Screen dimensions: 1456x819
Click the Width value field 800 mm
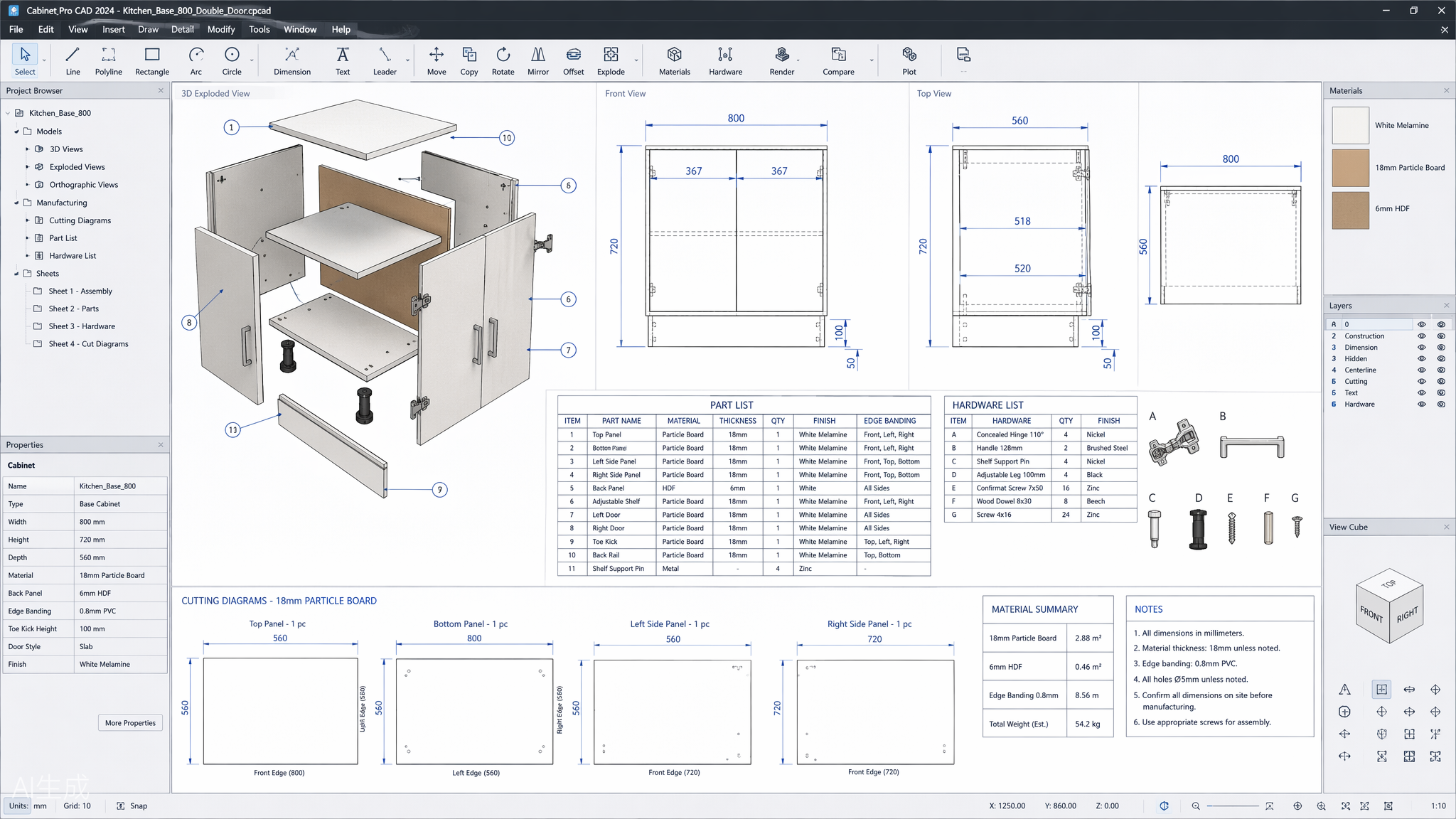coord(121,522)
